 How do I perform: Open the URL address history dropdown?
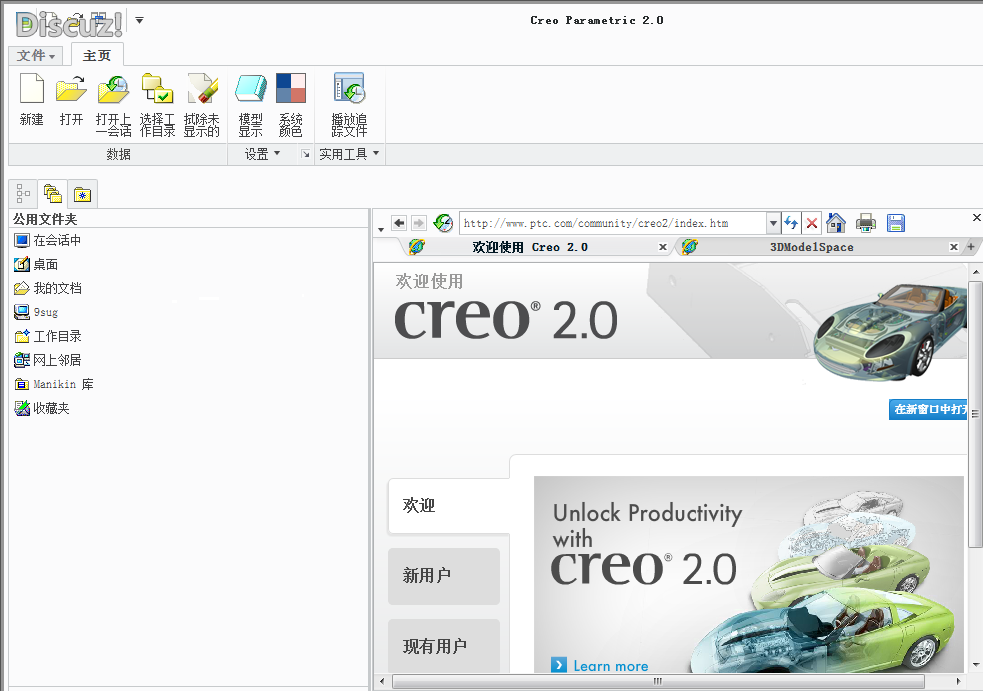(773, 223)
